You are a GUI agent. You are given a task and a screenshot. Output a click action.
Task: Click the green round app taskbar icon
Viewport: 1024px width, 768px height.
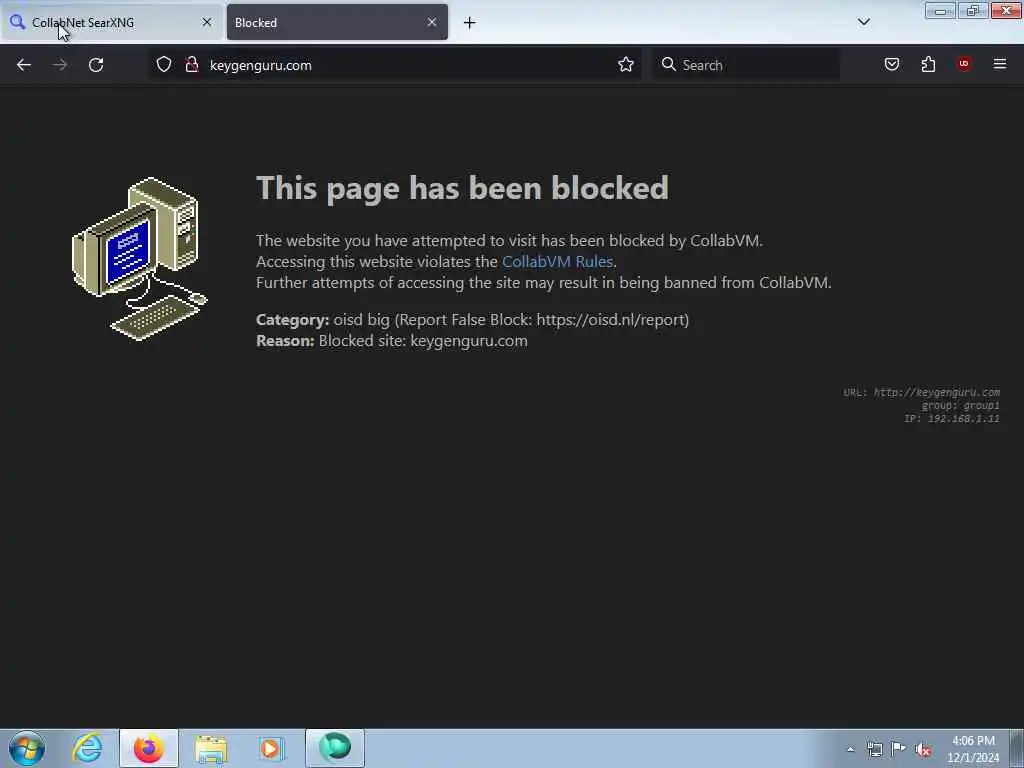(x=335, y=748)
